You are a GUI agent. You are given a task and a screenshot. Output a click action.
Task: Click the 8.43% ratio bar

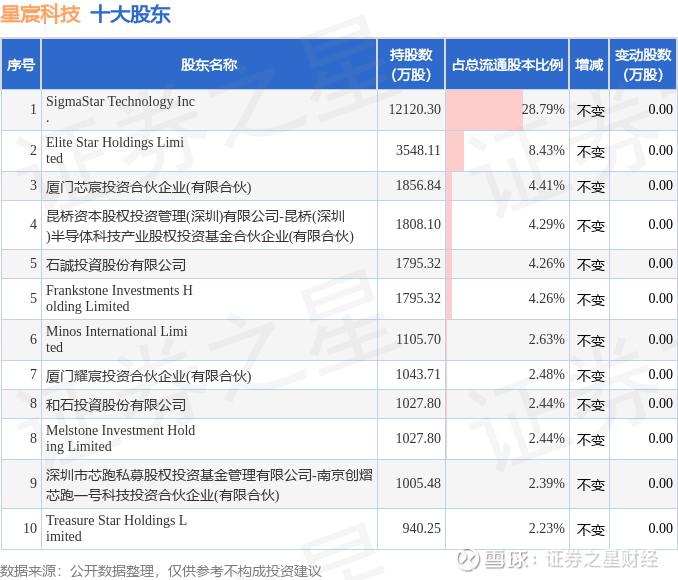pyautogui.click(x=455, y=151)
